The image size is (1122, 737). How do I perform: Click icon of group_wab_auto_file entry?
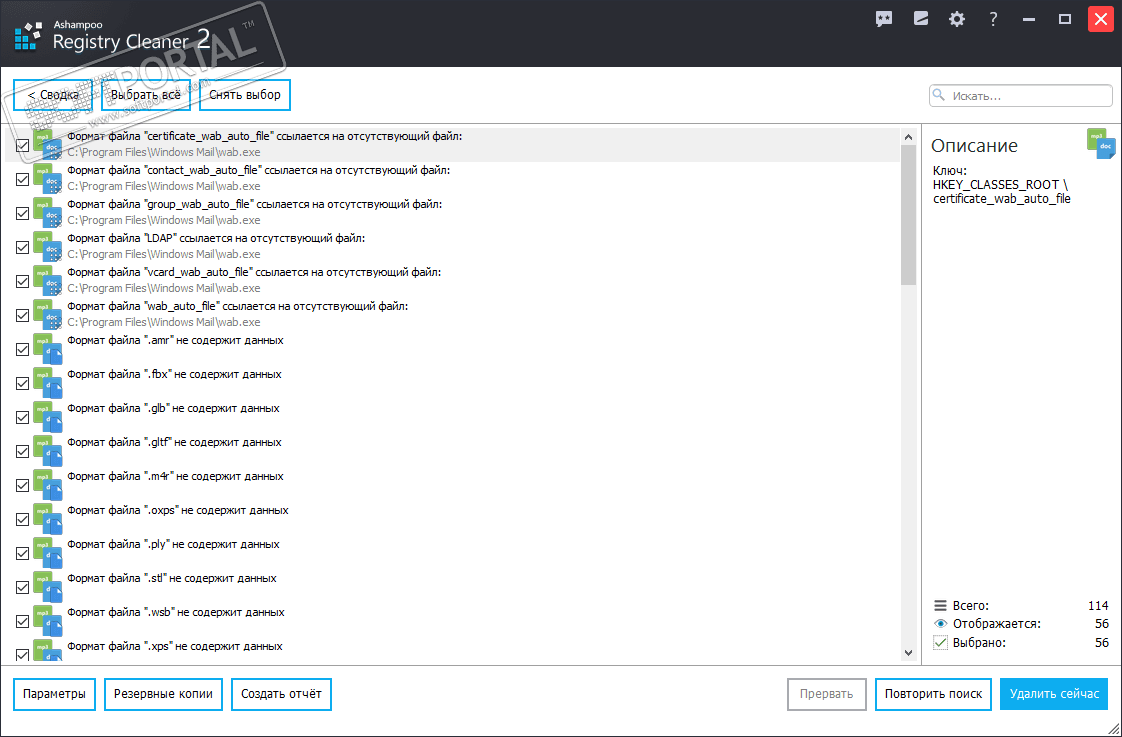tap(48, 213)
